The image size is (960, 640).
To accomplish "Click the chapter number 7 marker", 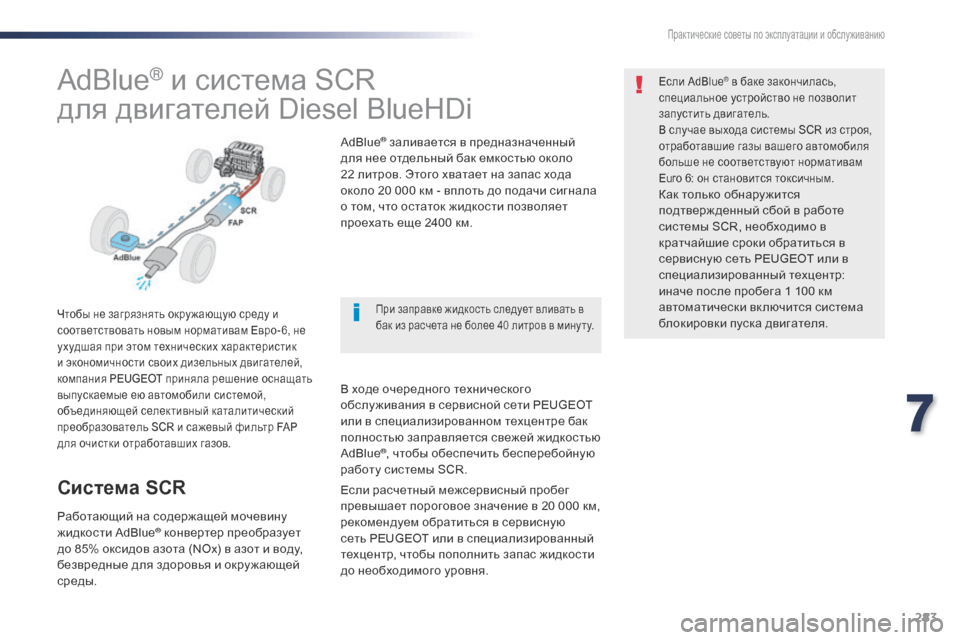I will pos(920,413).
